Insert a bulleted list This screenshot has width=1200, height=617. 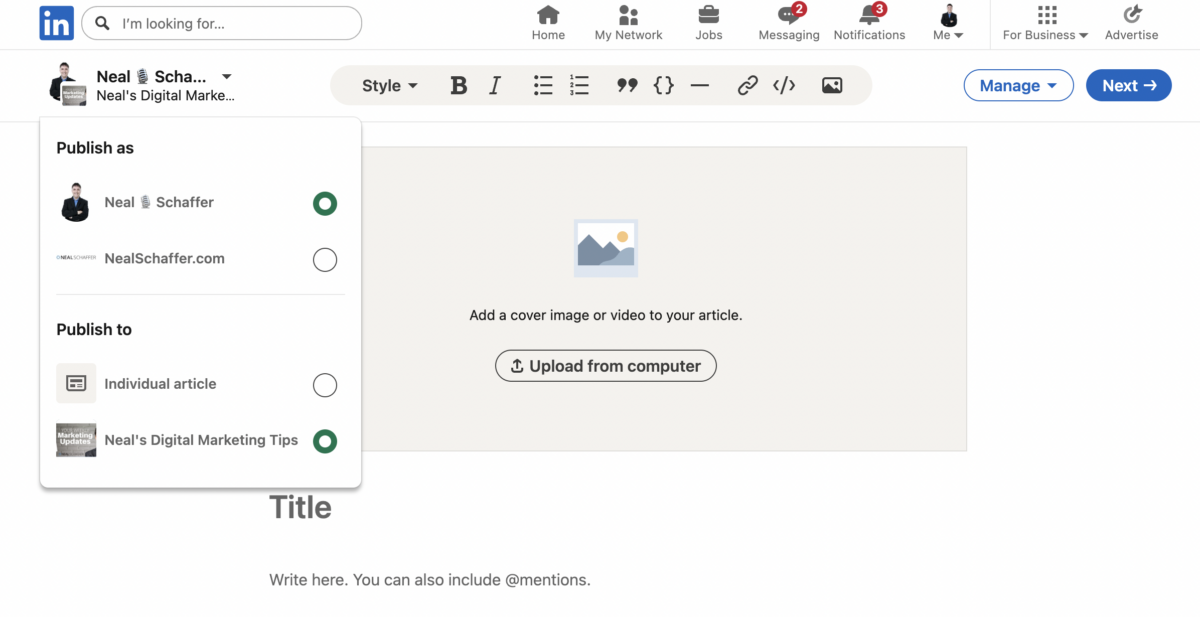(x=543, y=85)
